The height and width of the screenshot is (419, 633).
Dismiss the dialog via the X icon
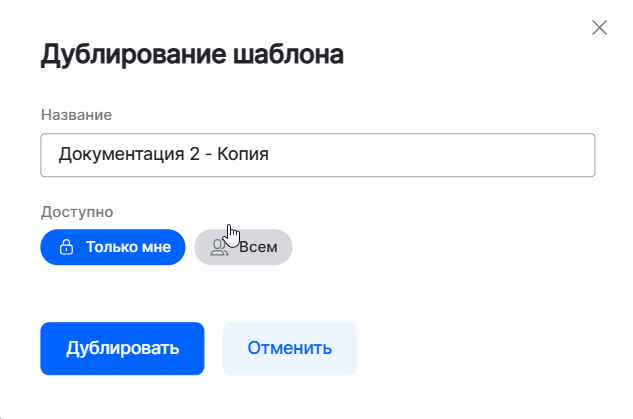click(x=600, y=27)
